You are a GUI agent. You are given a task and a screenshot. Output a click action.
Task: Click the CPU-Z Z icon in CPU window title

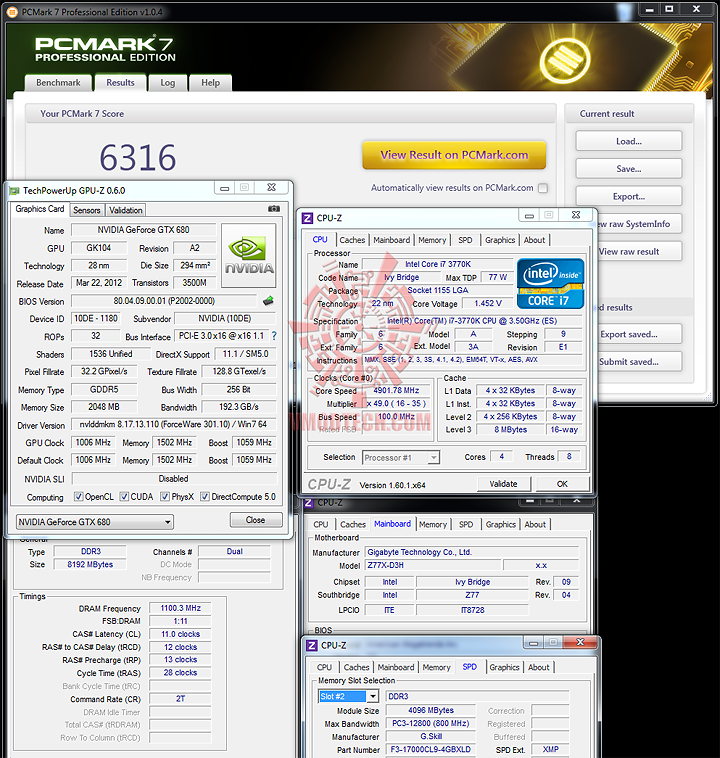(x=307, y=218)
